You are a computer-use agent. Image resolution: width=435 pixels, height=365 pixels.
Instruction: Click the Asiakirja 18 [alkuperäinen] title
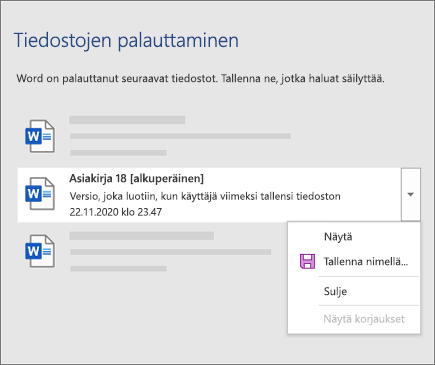coord(136,179)
